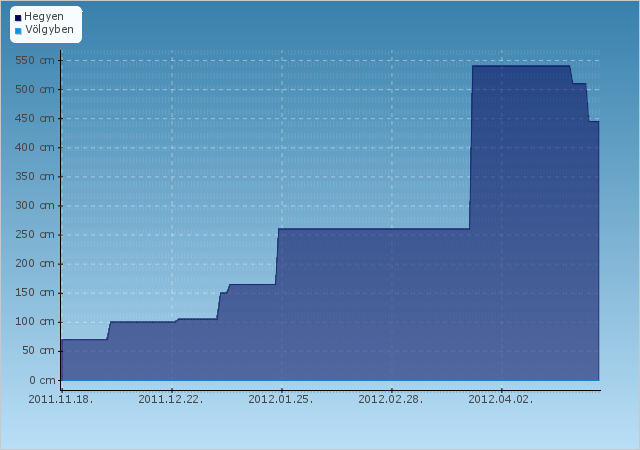Select the Völgyben legend label

(49, 29)
